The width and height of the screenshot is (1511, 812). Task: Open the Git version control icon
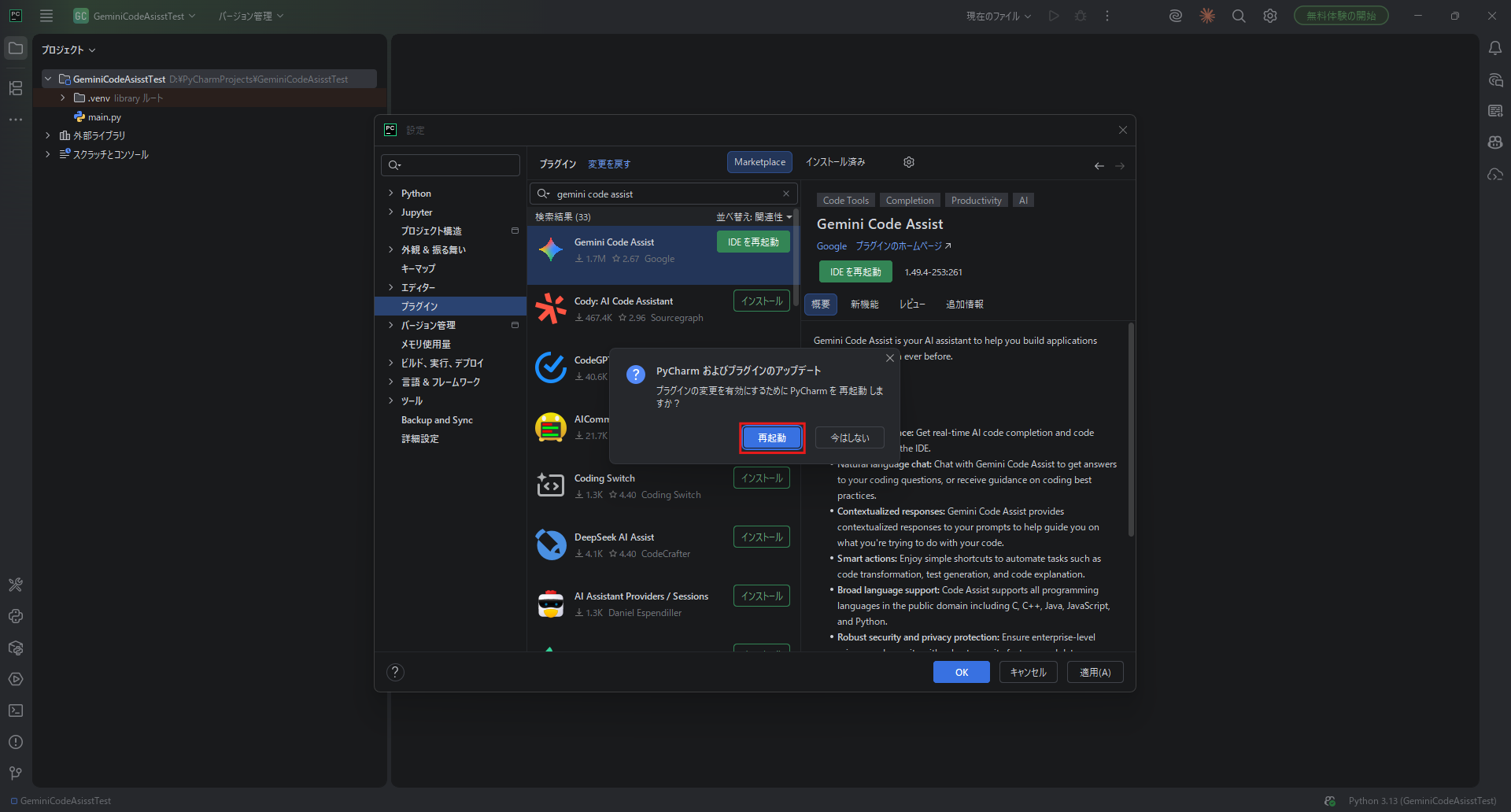[16, 773]
